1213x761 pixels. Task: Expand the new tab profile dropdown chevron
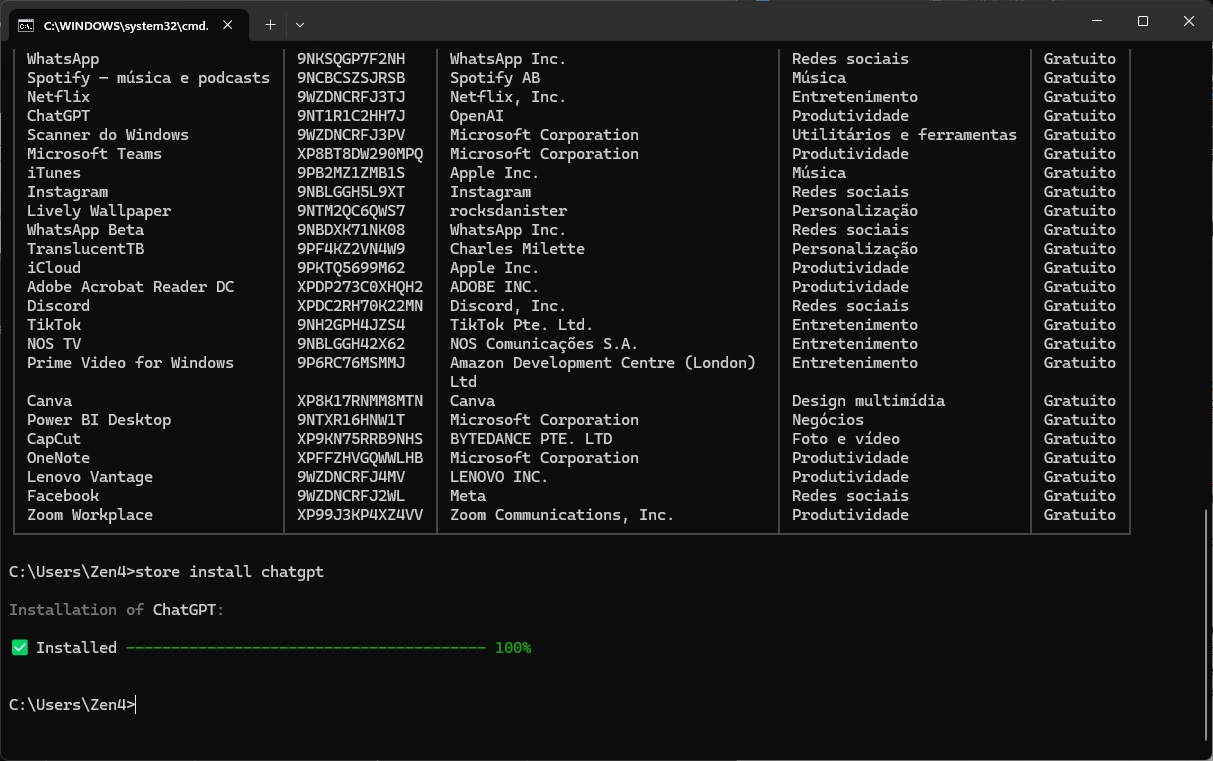(300, 24)
